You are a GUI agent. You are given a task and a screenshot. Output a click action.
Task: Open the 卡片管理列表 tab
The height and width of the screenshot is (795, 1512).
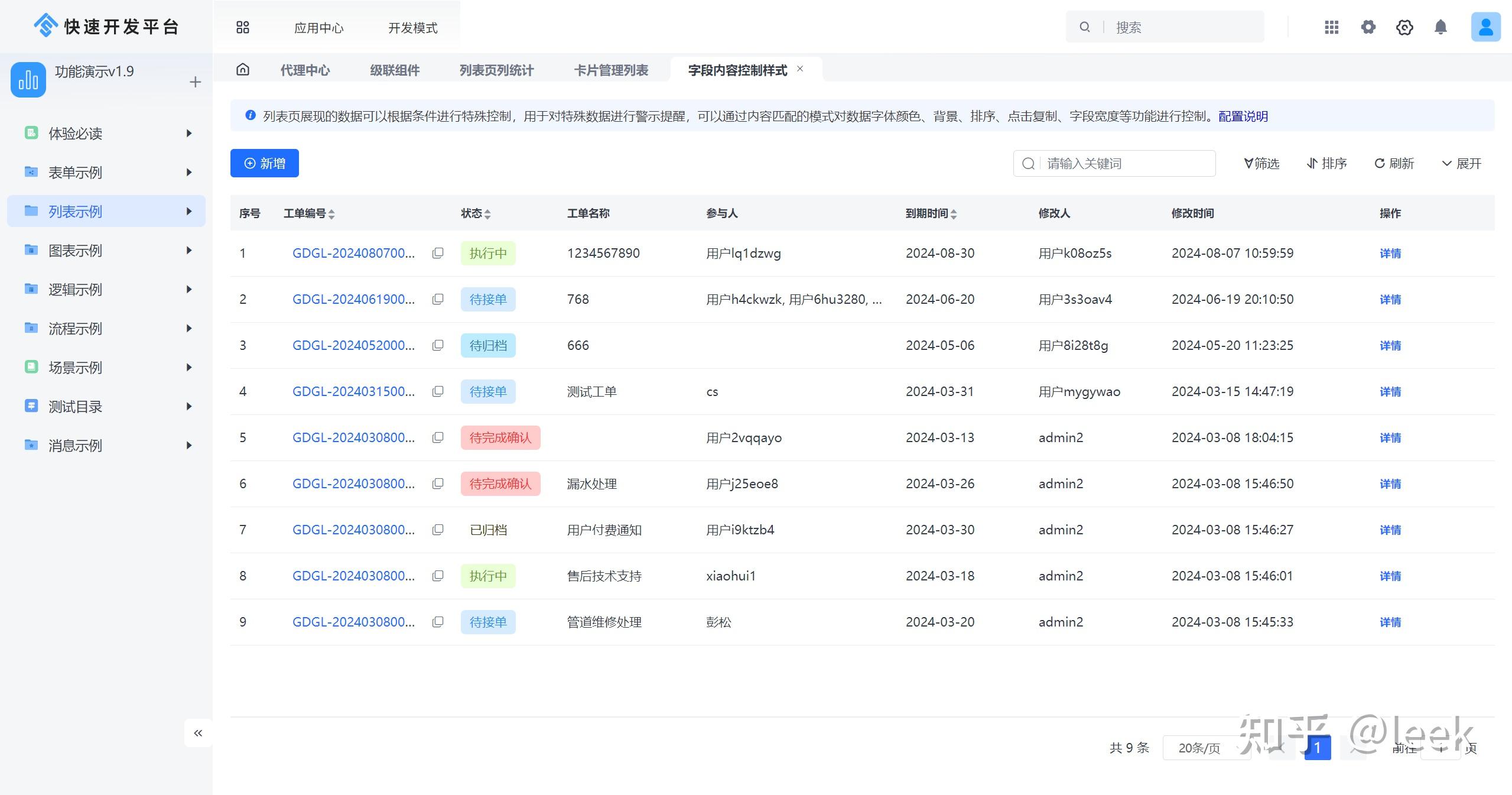pos(611,70)
